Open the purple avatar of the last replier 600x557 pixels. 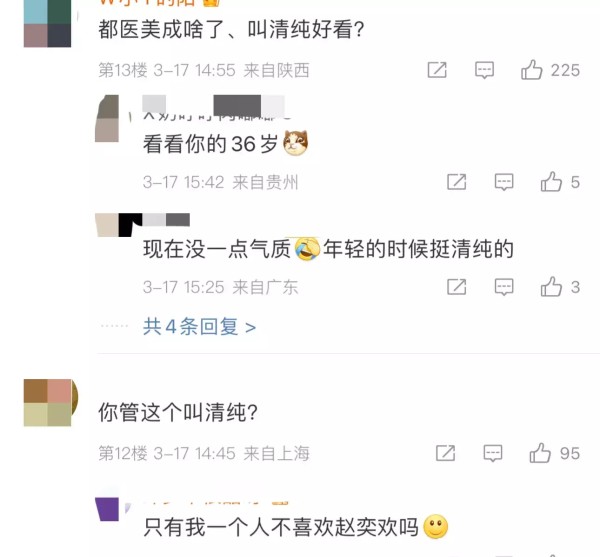107,509
